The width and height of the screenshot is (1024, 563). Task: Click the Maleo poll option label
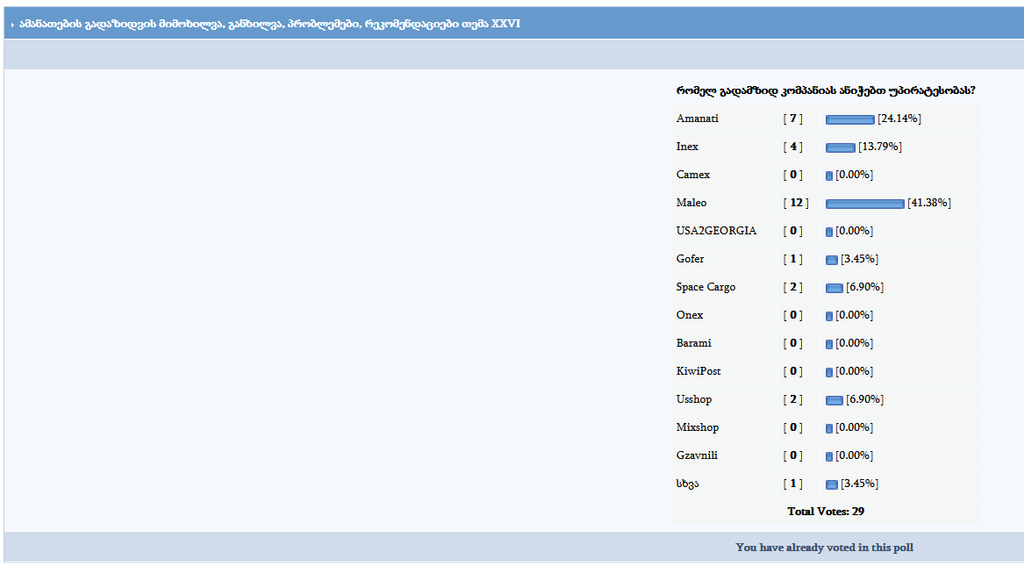692,202
